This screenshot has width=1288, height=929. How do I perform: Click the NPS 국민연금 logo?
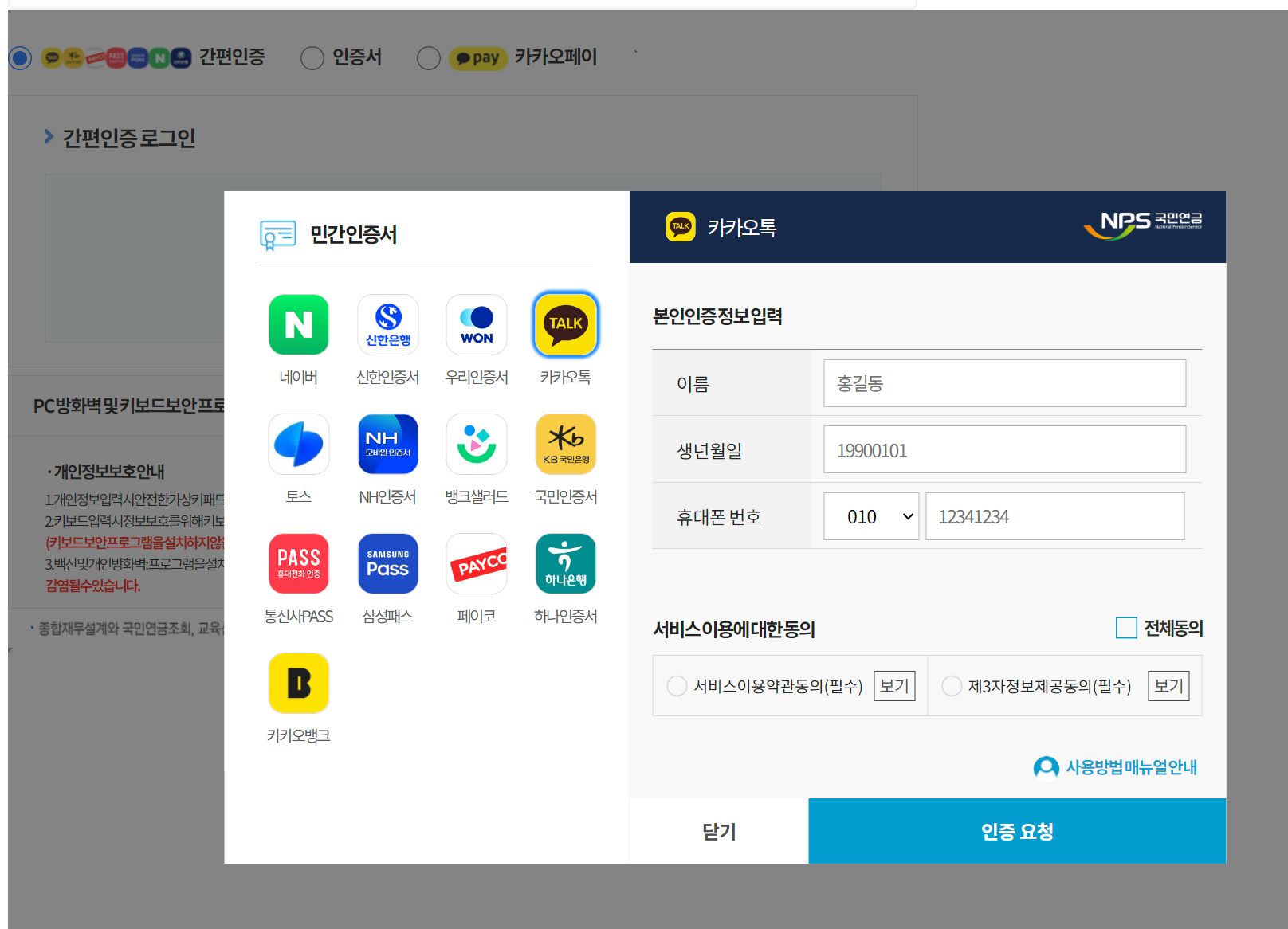(1143, 225)
